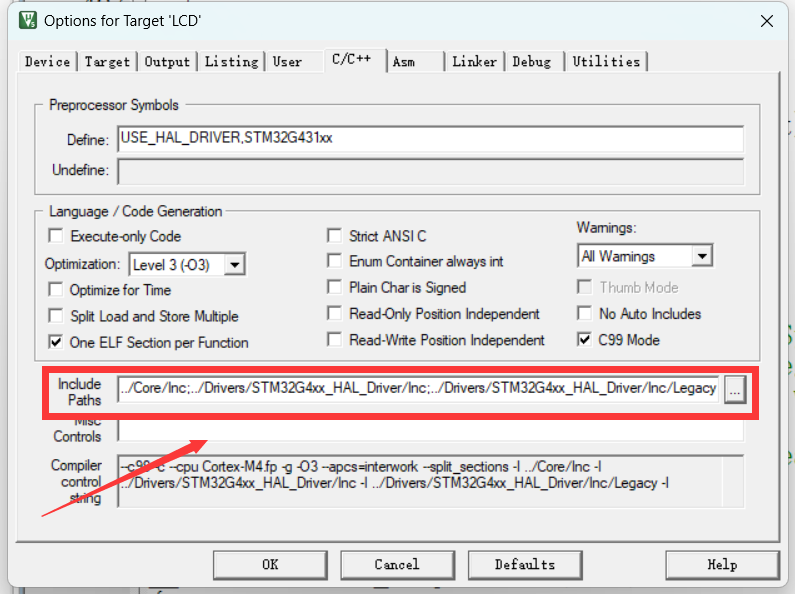
Task: Toggle Enum Container always int
Action: 334,261
